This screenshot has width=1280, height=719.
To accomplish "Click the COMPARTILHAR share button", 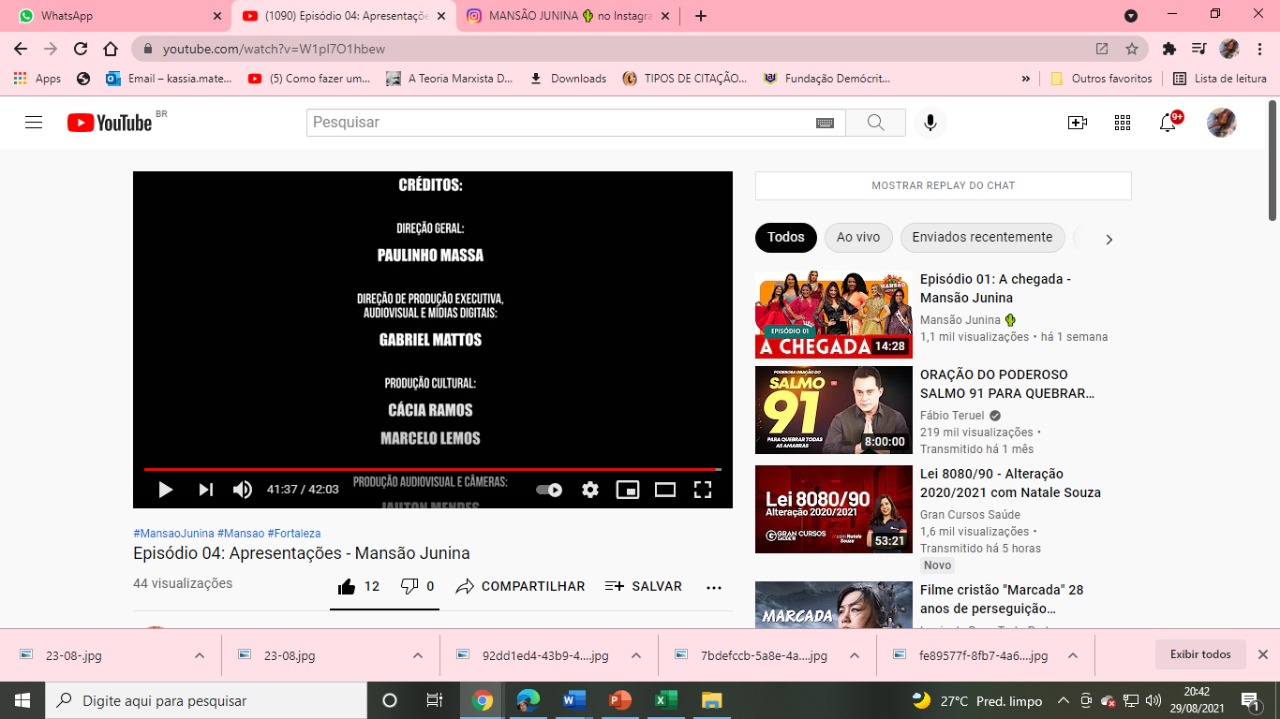I will (x=520, y=587).
